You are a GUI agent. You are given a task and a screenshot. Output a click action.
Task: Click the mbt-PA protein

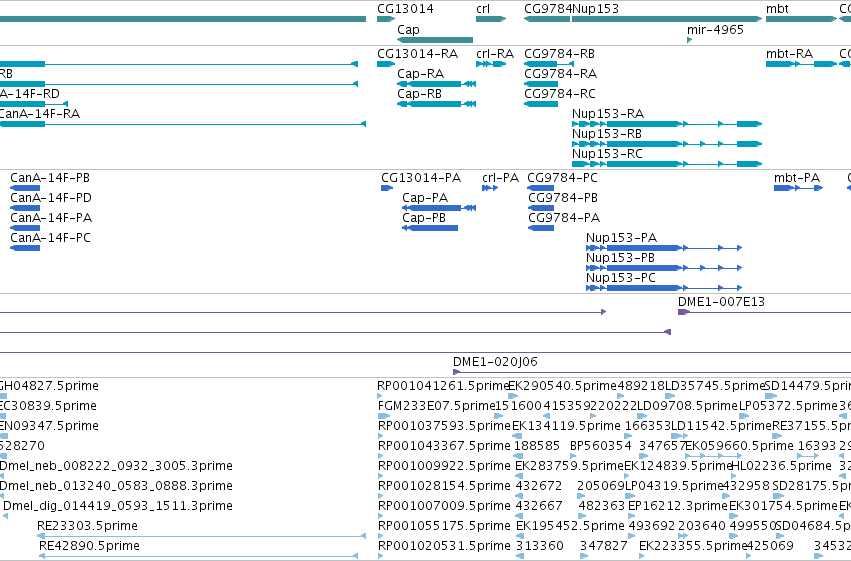[798, 188]
